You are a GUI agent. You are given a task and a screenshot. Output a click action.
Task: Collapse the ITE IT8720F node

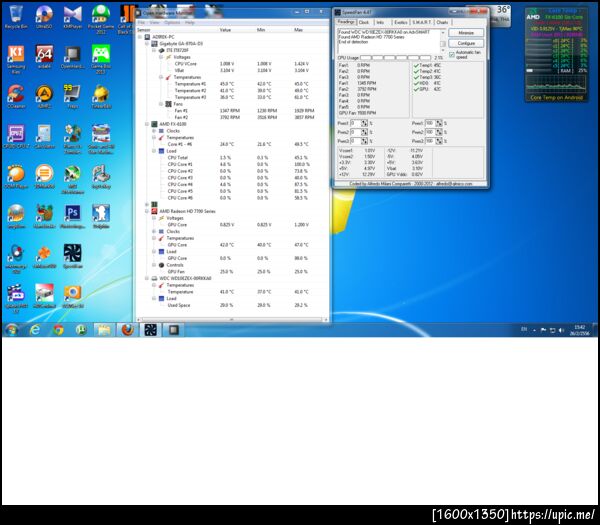click(154, 50)
